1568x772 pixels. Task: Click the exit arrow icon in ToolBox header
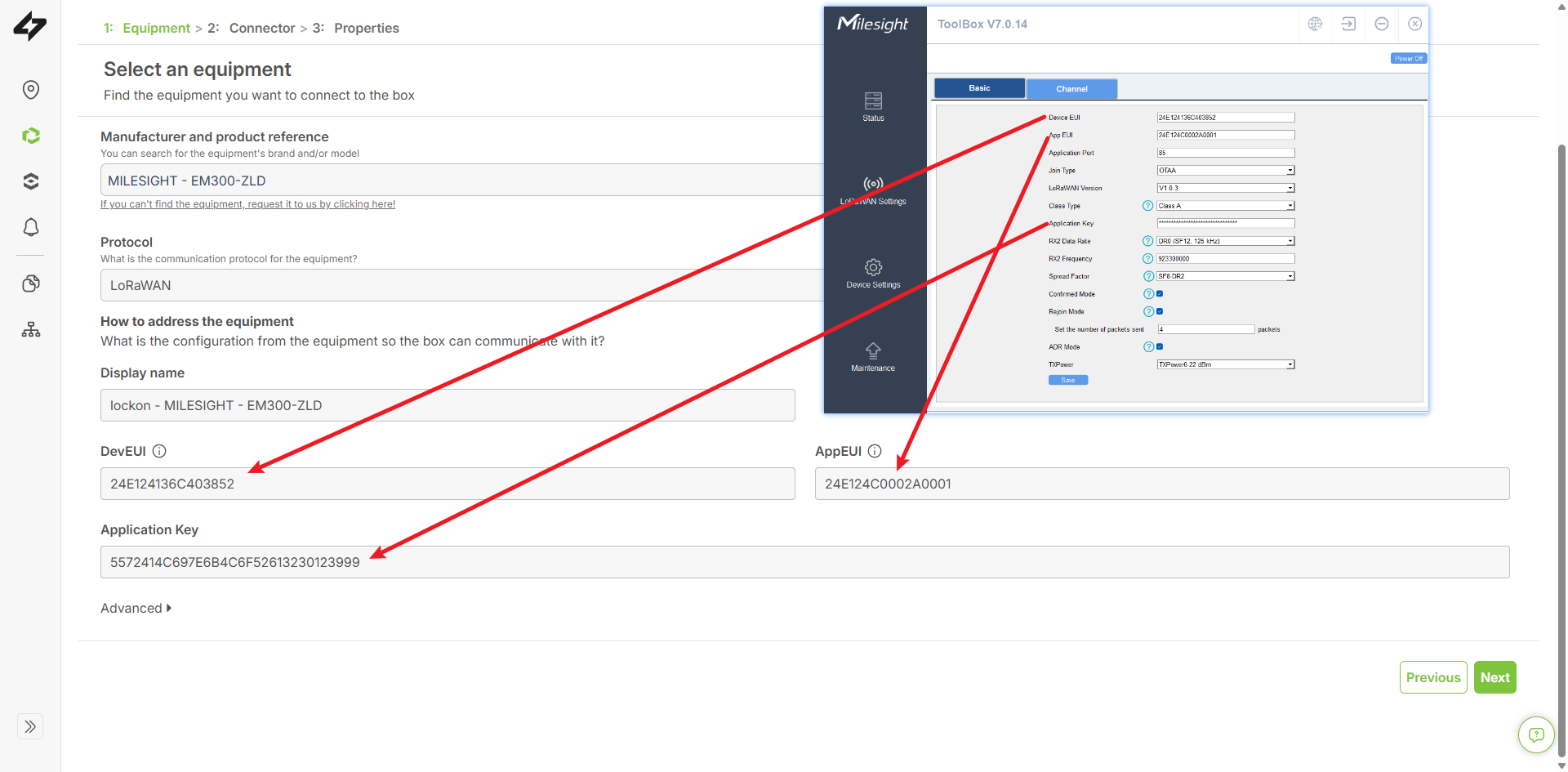pyautogui.click(x=1348, y=24)
